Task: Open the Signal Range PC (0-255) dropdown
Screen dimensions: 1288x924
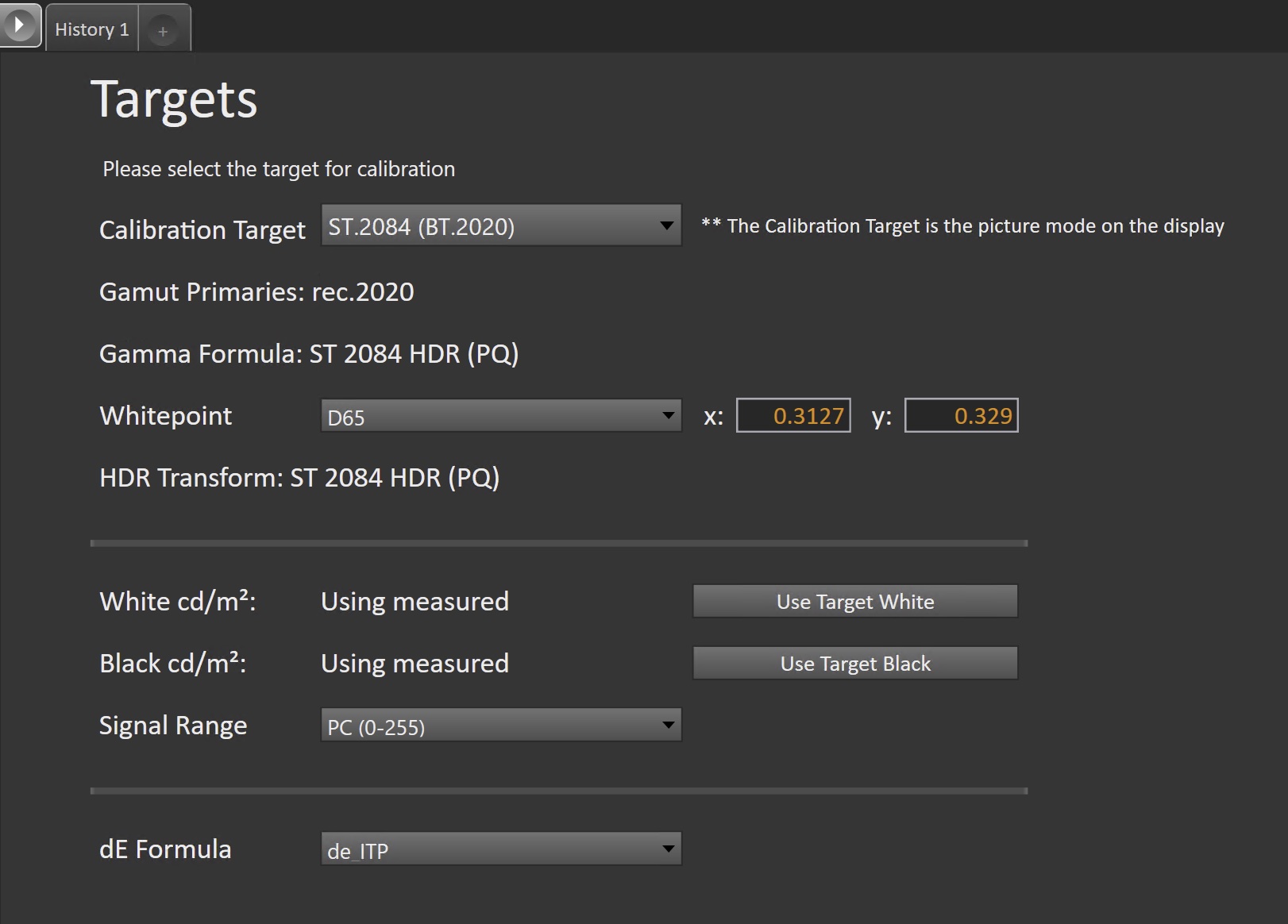Action: point(500,726)
